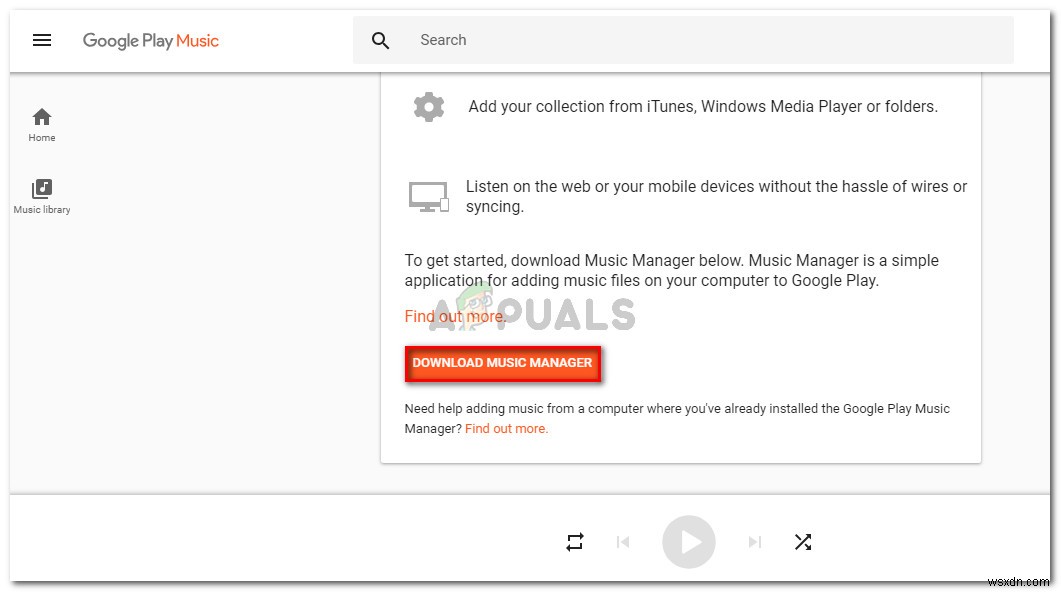Viewport: 1061px width, 592px height.
Task: Go back to the previous track
Action: click(x=623, y=541)
